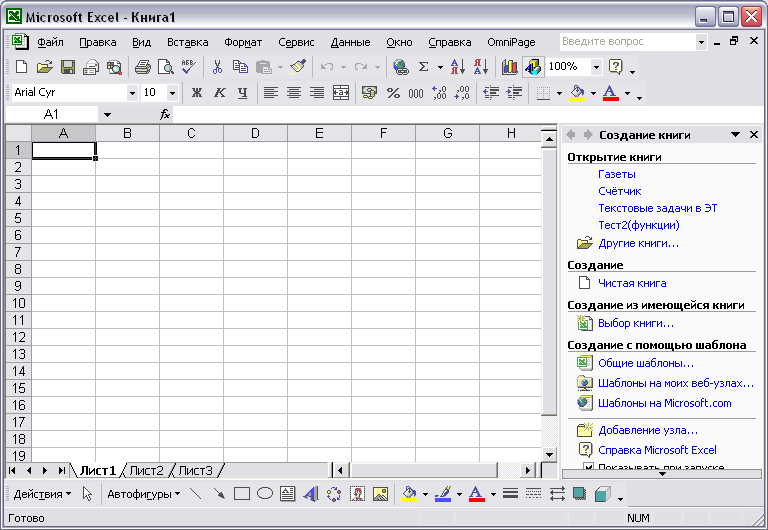Insert a text box from drawing toolbar
This screenshot has width=768, height=530.
tap(288, 494)
